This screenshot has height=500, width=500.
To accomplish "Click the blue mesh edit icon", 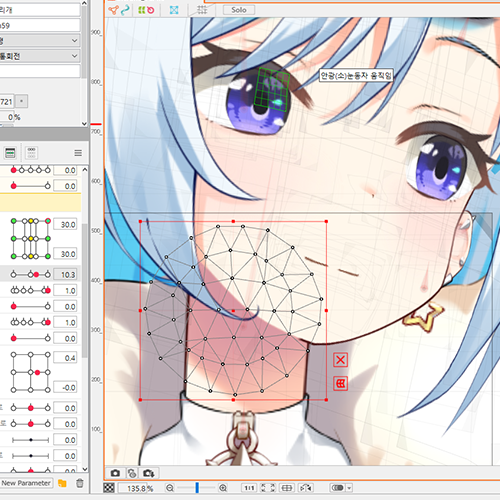I will (174, 10).
